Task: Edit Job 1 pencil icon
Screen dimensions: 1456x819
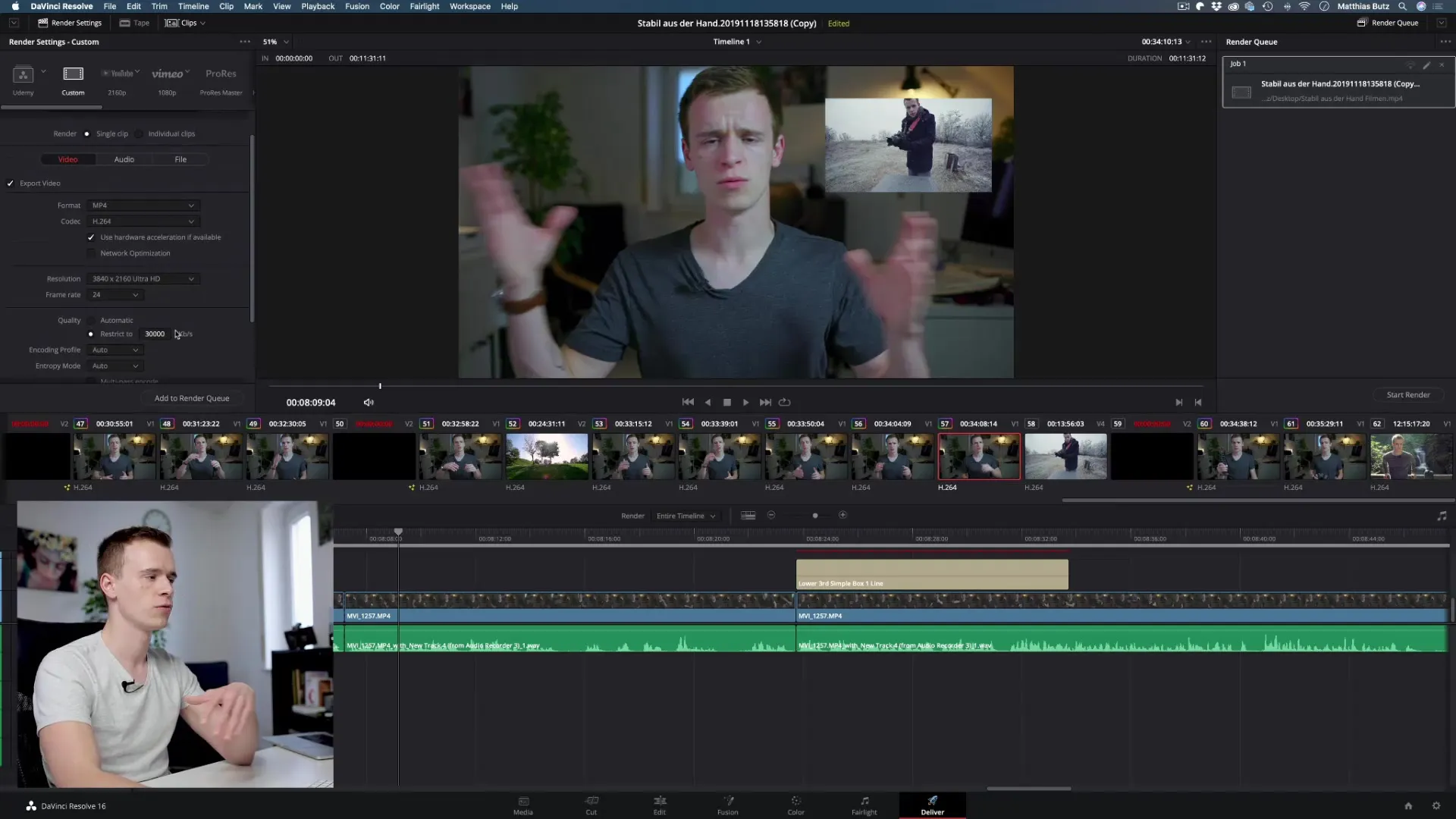Action: coord(1426,64)
